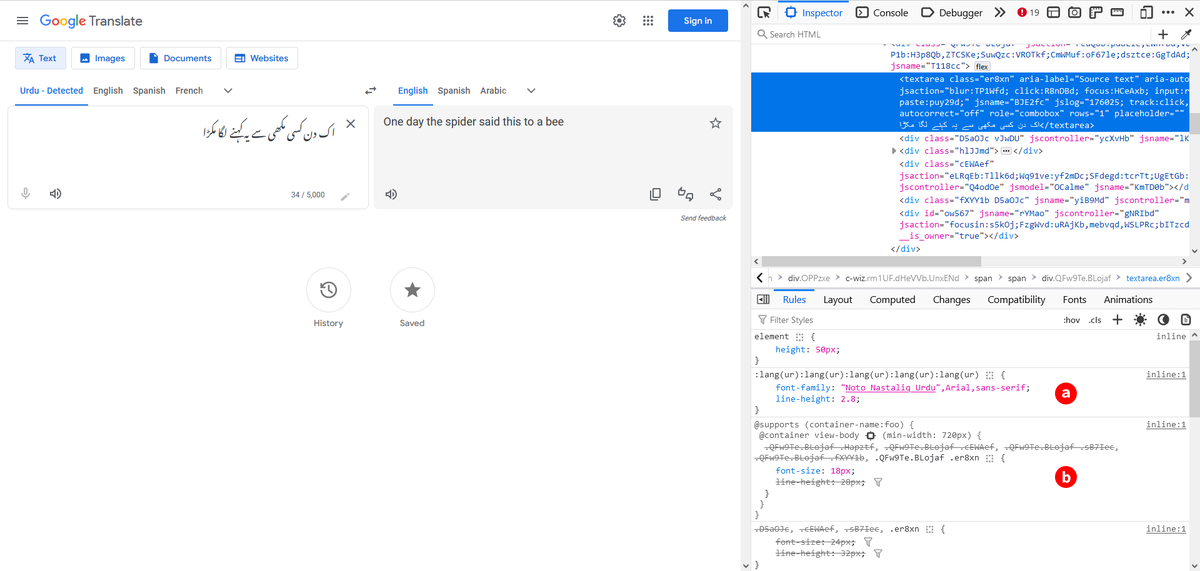
Task: Grab a color with the eyedropper
Action: pos(1186,34)
